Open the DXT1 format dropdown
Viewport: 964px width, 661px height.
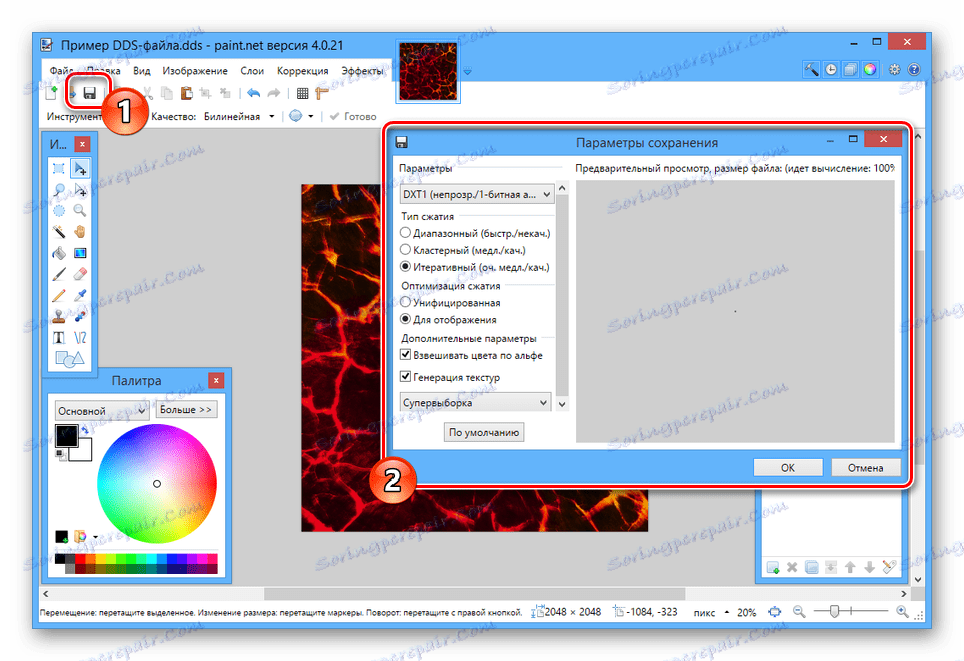click(x=475, y=194)
